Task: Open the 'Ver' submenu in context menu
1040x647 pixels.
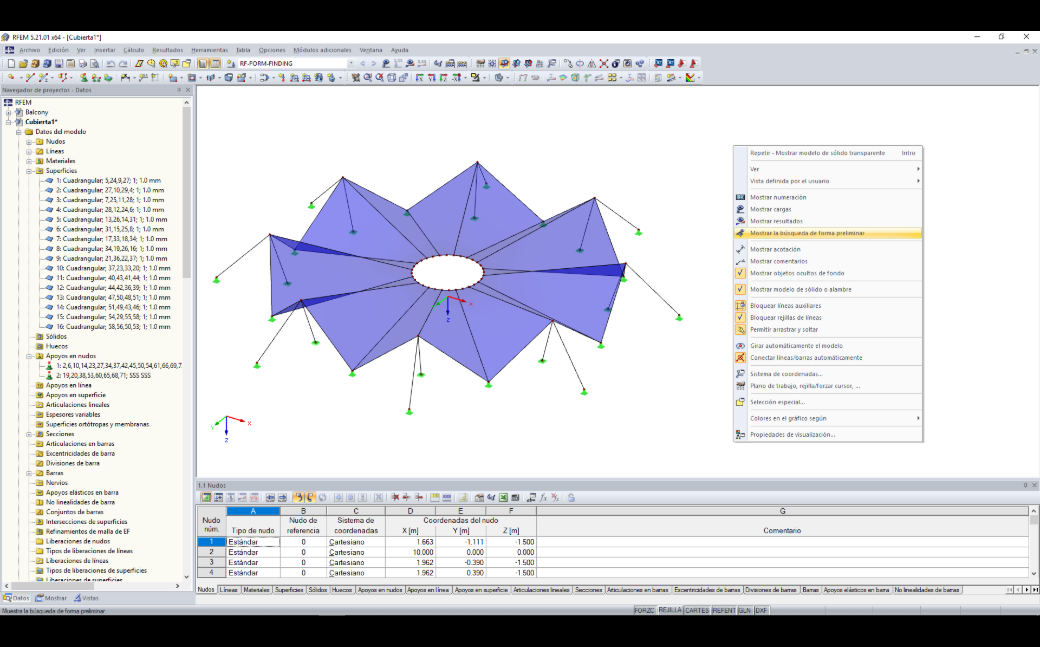Action: [x=828, y=169]
